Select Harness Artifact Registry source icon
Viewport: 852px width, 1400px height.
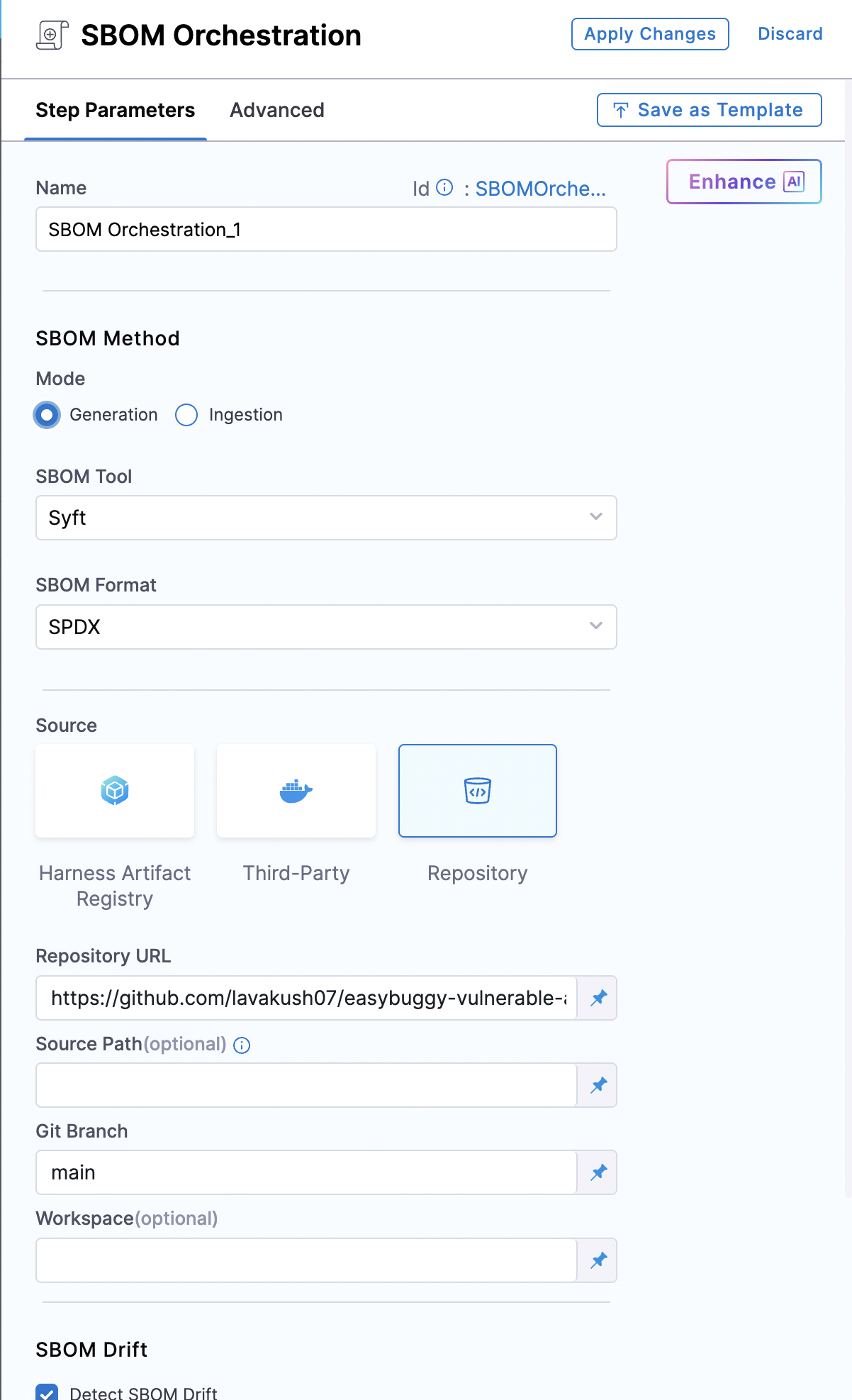point(115,790)
